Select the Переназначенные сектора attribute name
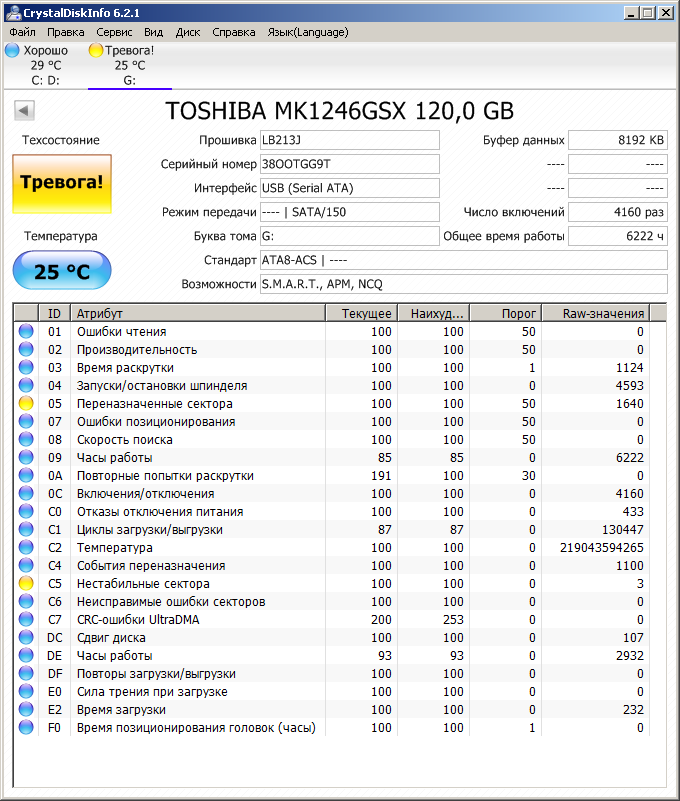The image size is (680, 801). coord(155,404)
